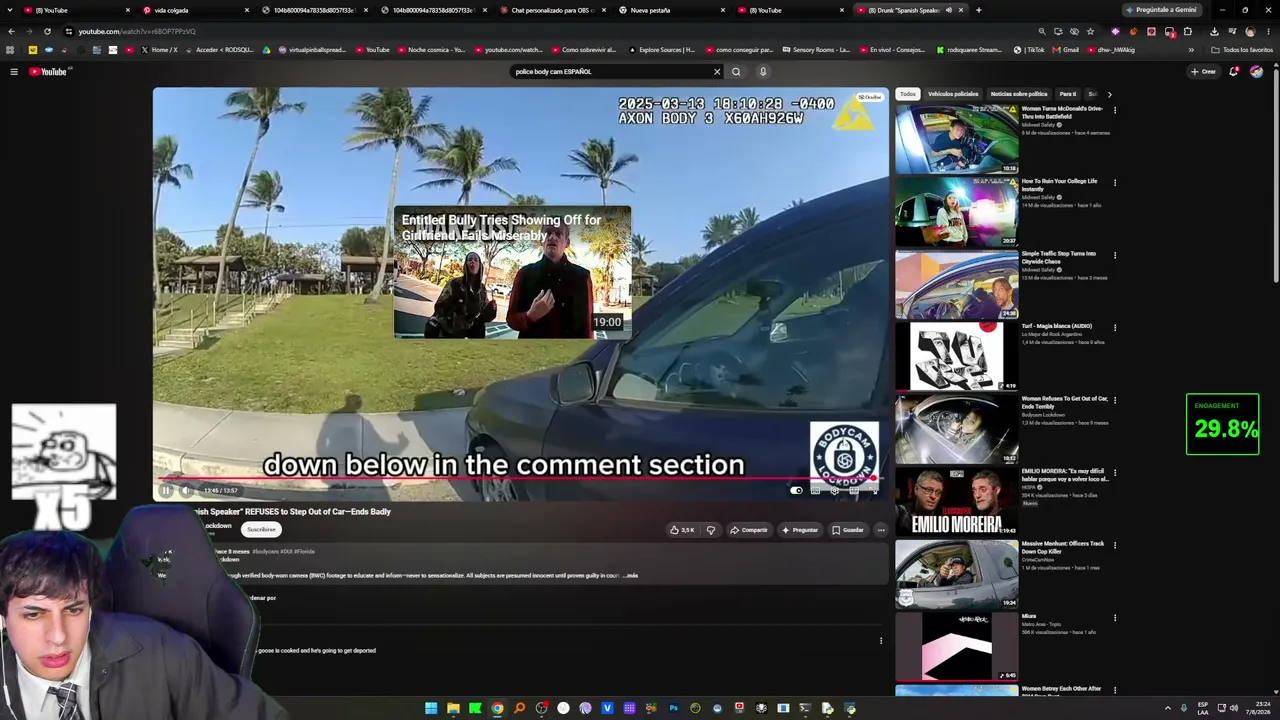Click the Crear button
The image size is (1280, 720).
1203,72
